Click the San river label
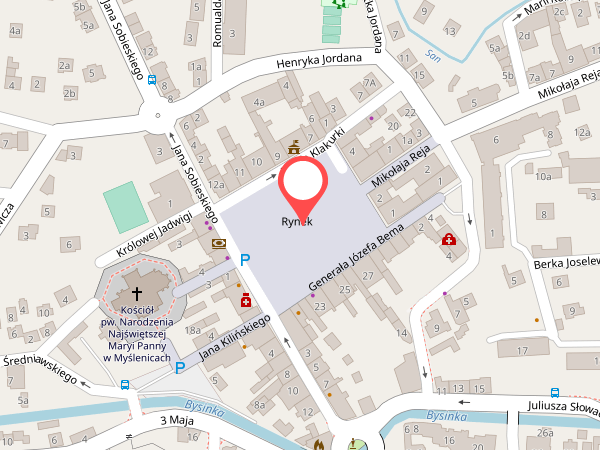The height and width of the screenshot is (450, 600). pyautogui.click(x=433, y=56)
